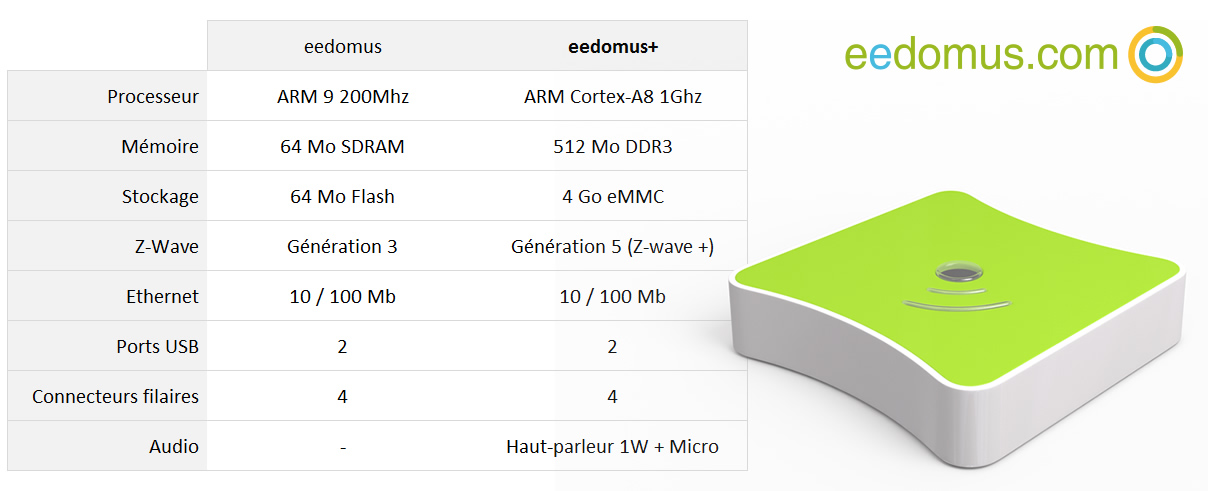The width and height of the screenshot is (1208, 491).
Task: Click the Audio row label
Action: coord(174,447)
